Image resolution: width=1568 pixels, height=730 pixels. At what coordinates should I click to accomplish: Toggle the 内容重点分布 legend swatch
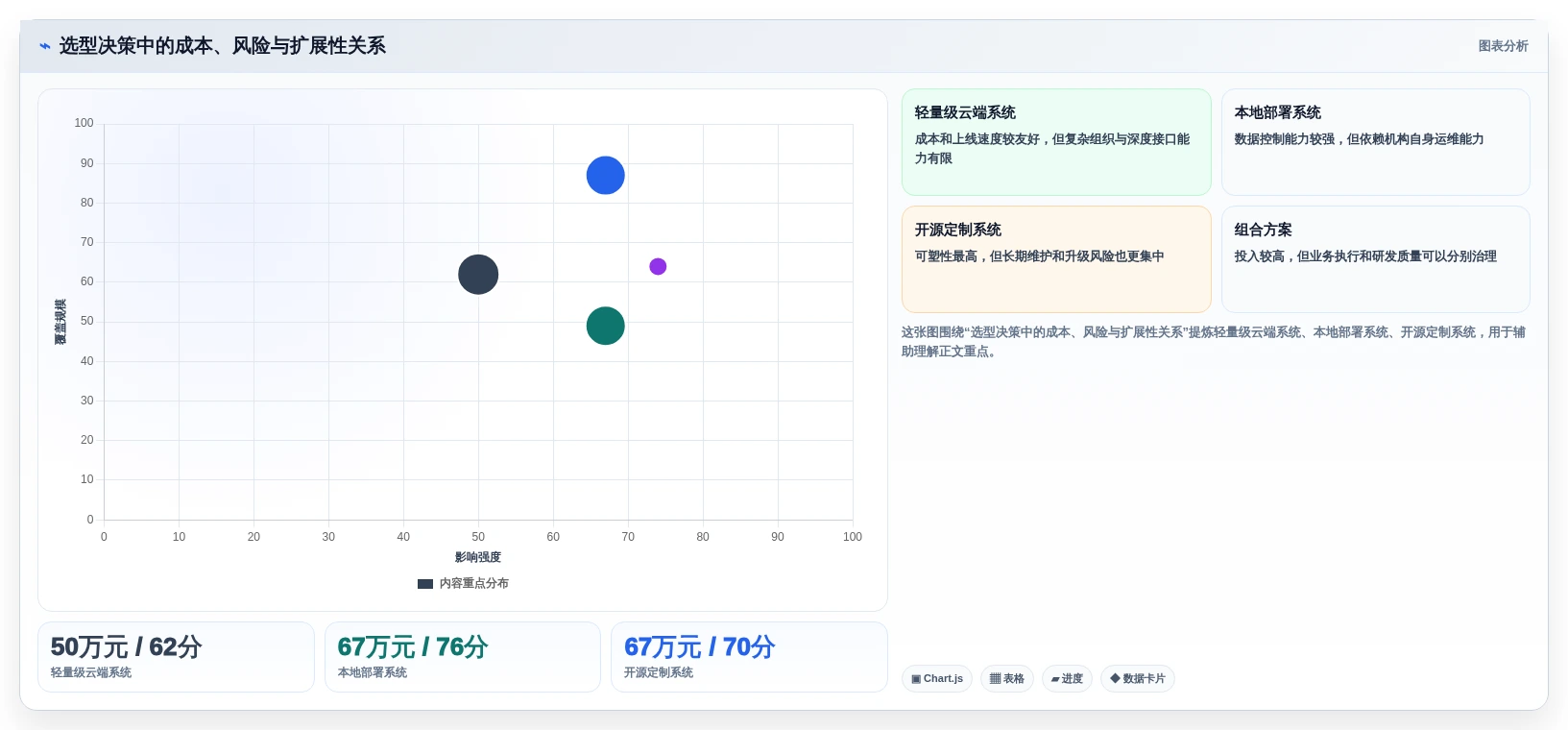425,584
